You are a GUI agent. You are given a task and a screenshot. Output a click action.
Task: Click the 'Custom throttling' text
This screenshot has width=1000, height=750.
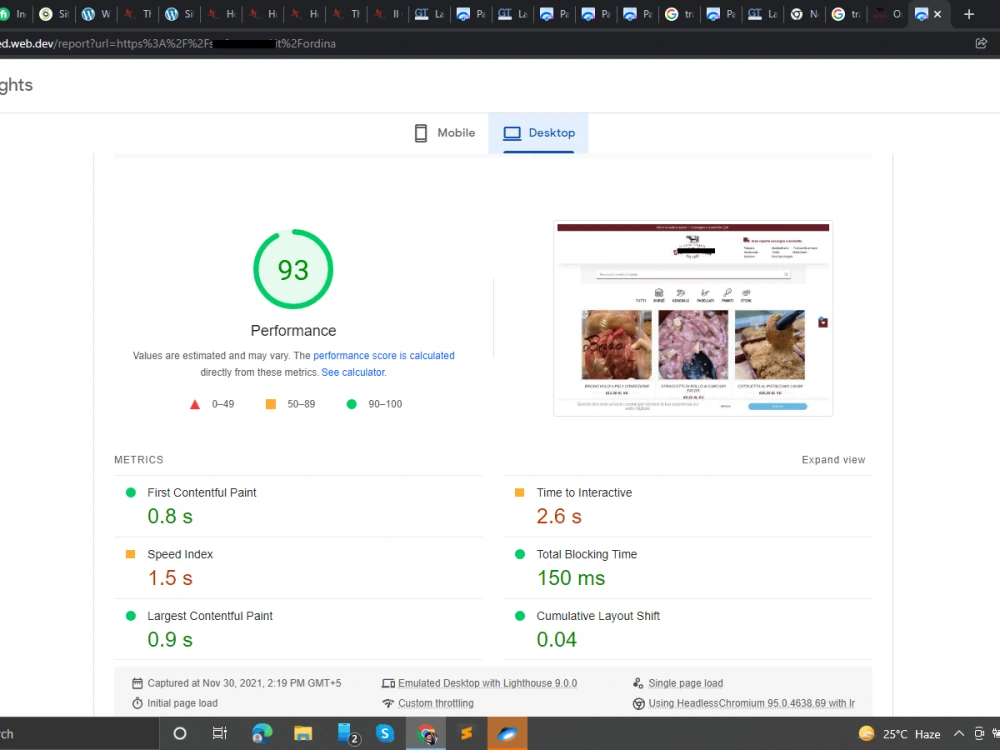pyautogui.click(x=436, y=703)
